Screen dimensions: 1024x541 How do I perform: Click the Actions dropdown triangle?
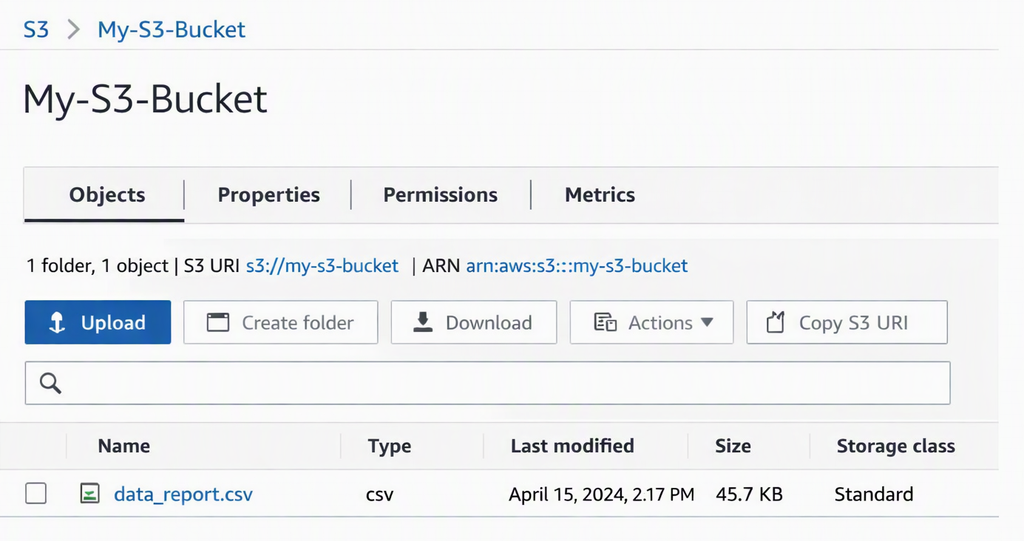point(707,322)
